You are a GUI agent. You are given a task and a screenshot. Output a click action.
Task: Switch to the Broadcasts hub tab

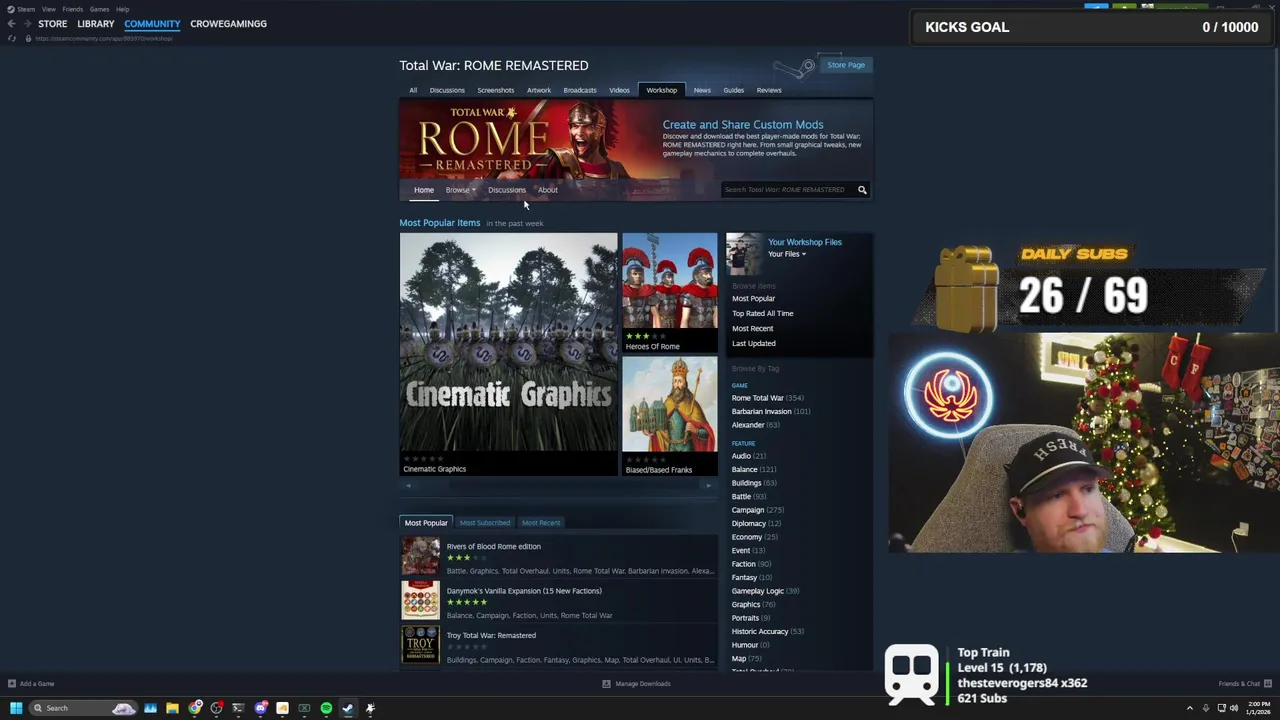(580, 90)
